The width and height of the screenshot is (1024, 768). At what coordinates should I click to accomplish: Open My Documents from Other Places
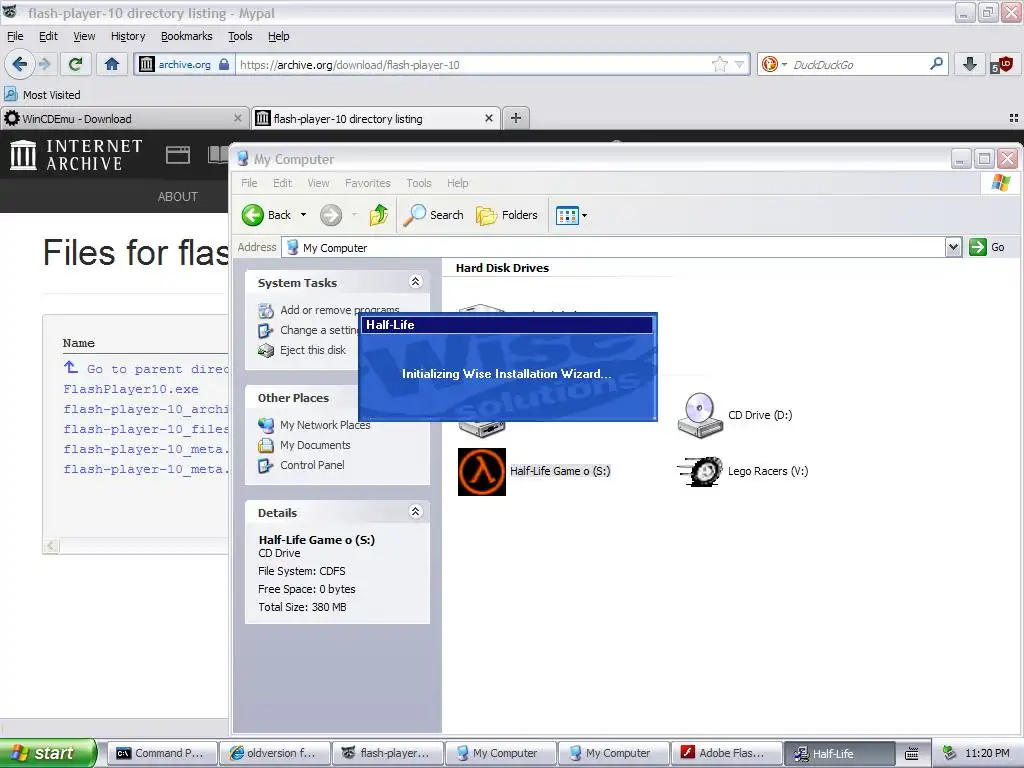click(315, 445)
